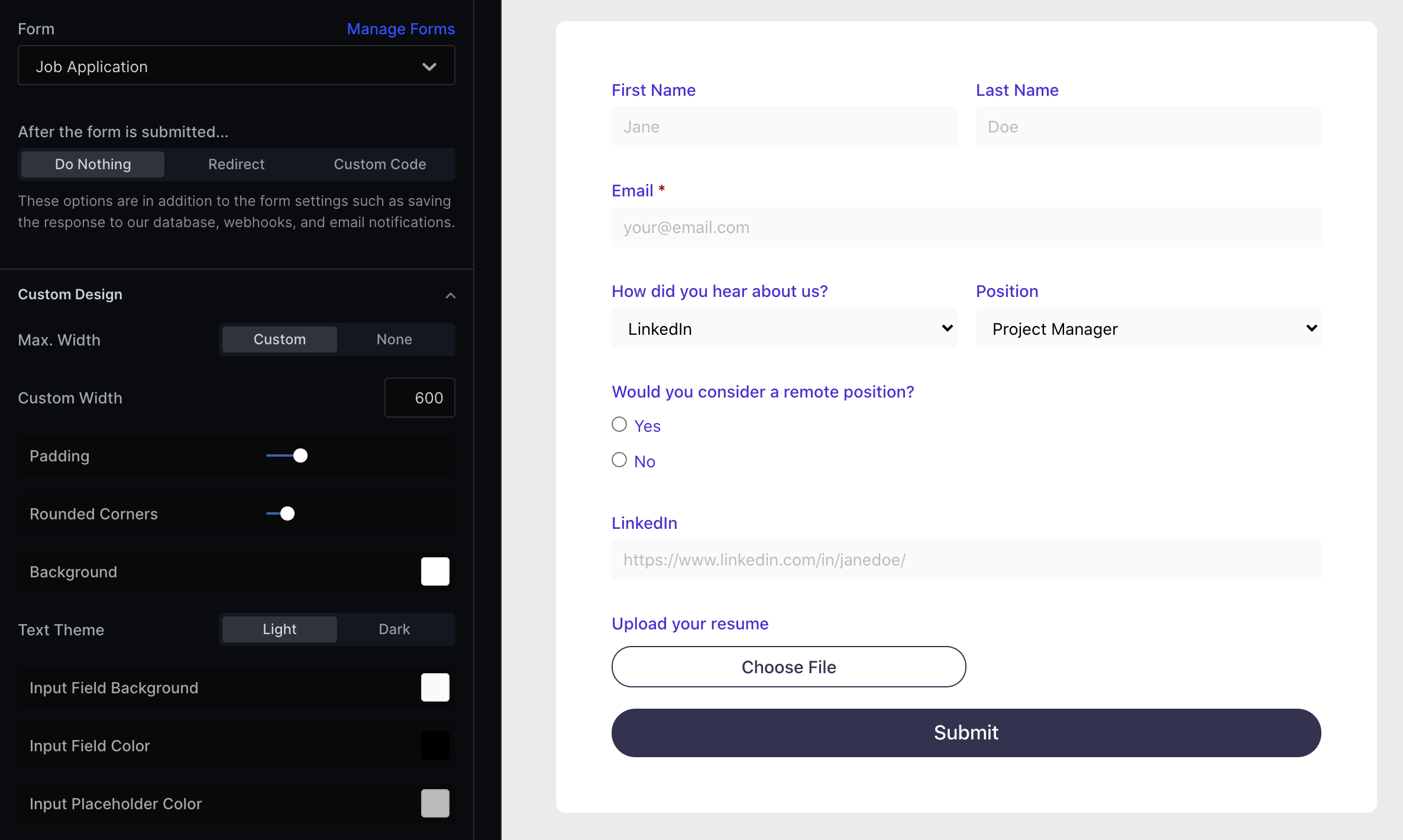Click the Submit button

[966, 733]
